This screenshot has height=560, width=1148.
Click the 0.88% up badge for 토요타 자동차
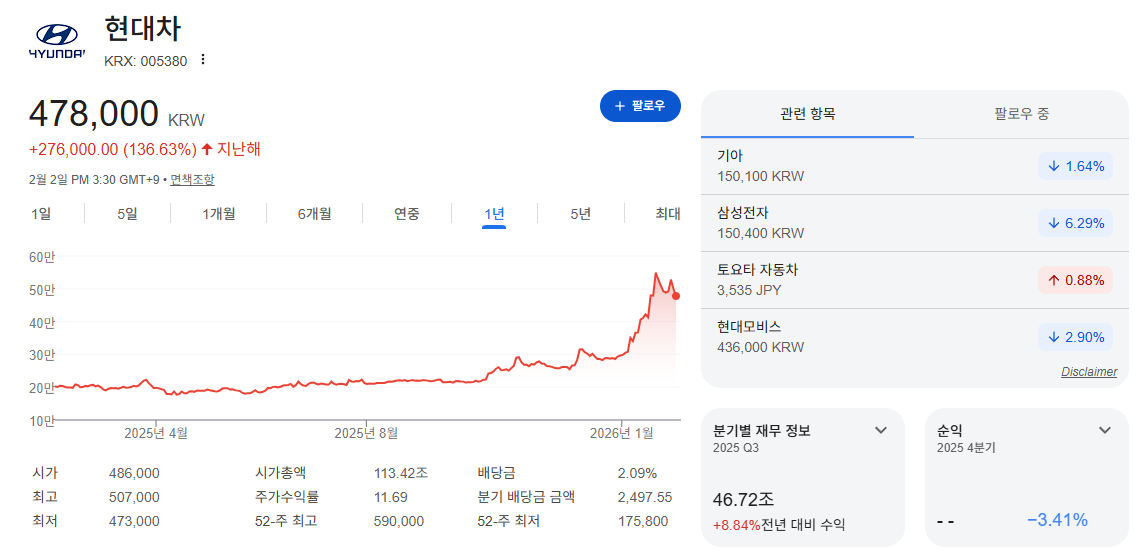[x=1076, y=280]
